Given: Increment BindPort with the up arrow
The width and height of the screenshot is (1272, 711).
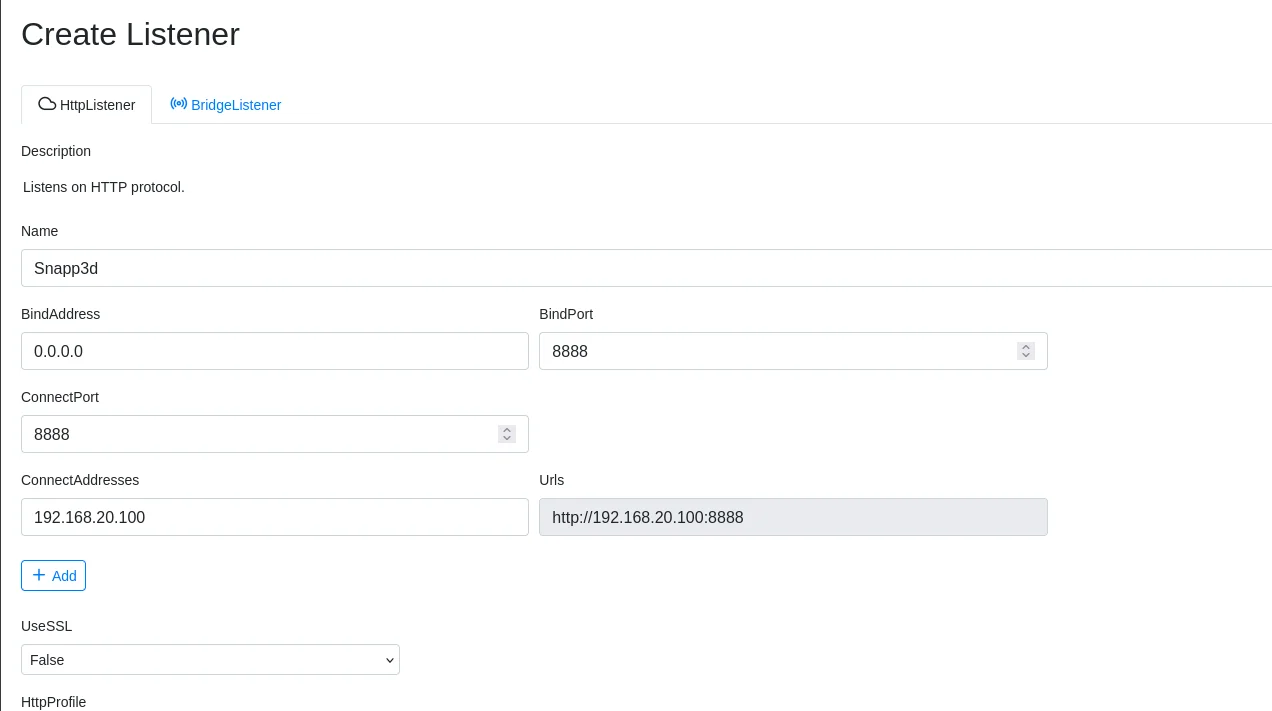Looking at the screenshot, I should click(1026, 346).
